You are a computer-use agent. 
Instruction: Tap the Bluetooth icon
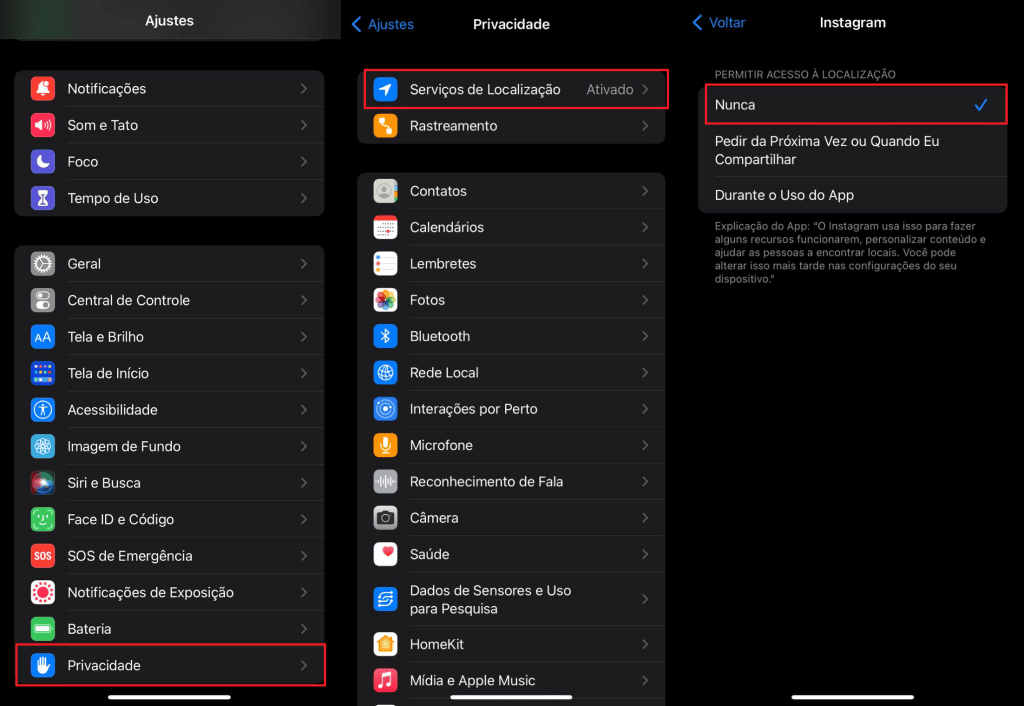(x=385, y=336)
